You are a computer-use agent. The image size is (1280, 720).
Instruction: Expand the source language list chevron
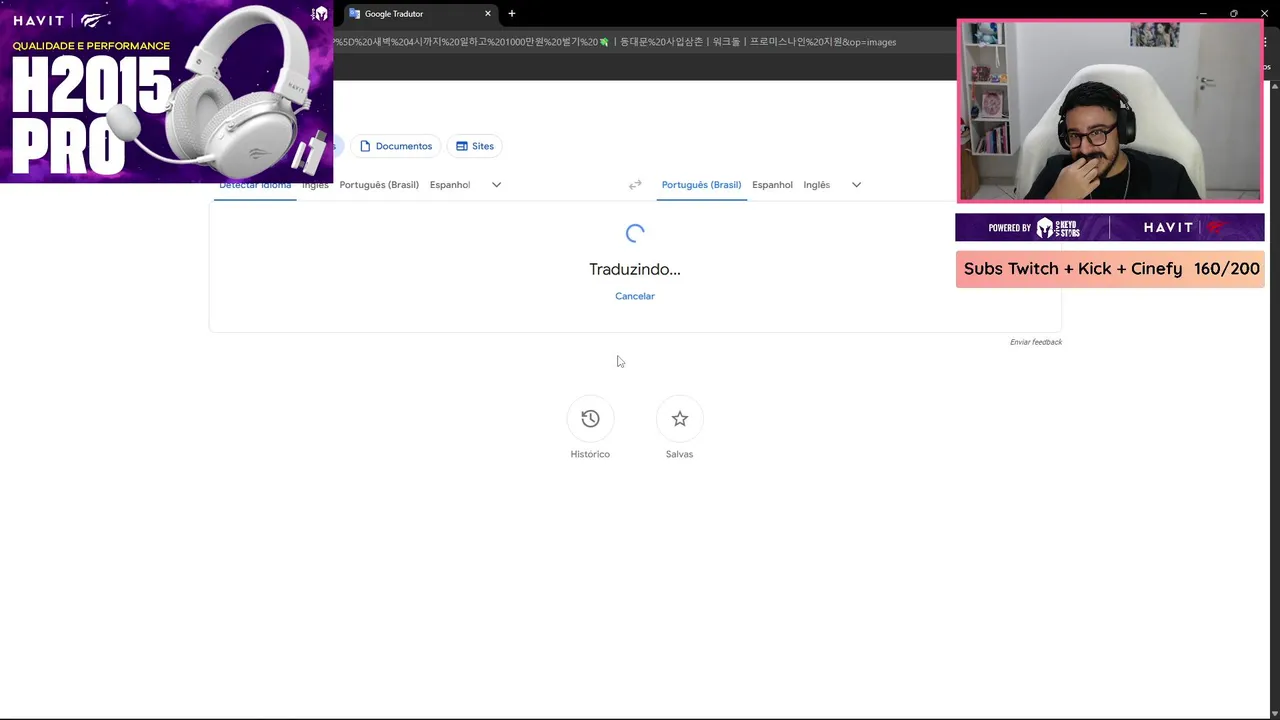(x=496, y=185)
